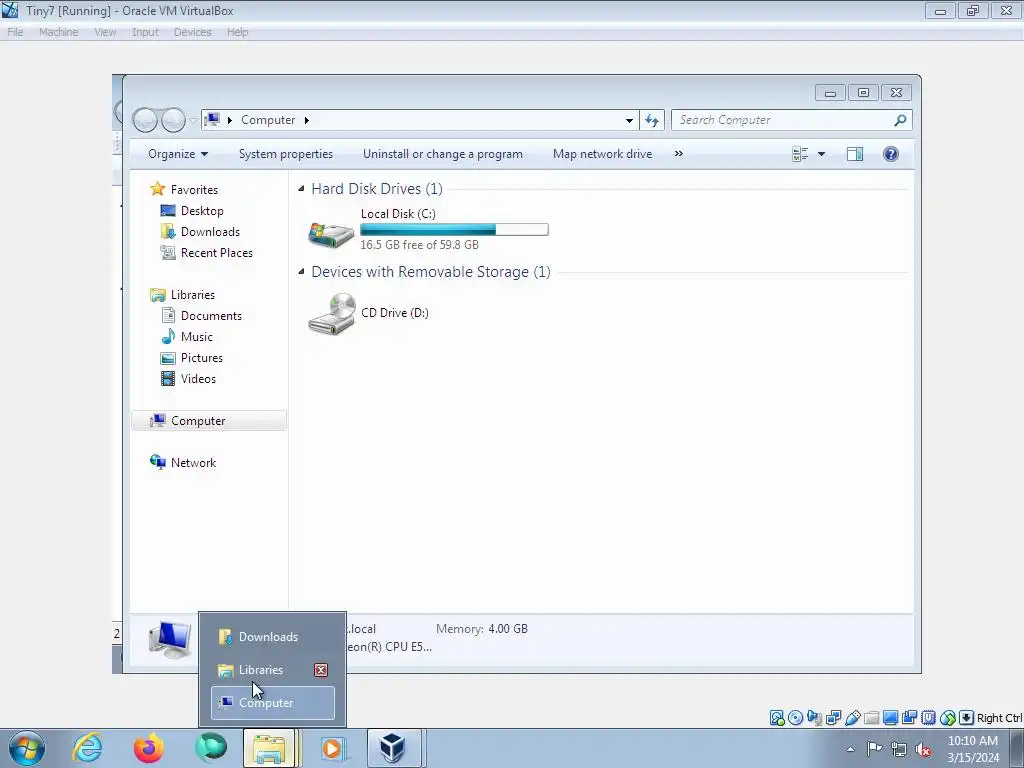Viewport: 1024px width, 768px height.
Task: Click VirtualBox shared folders status icon
Action: click(x=871, y=718)
